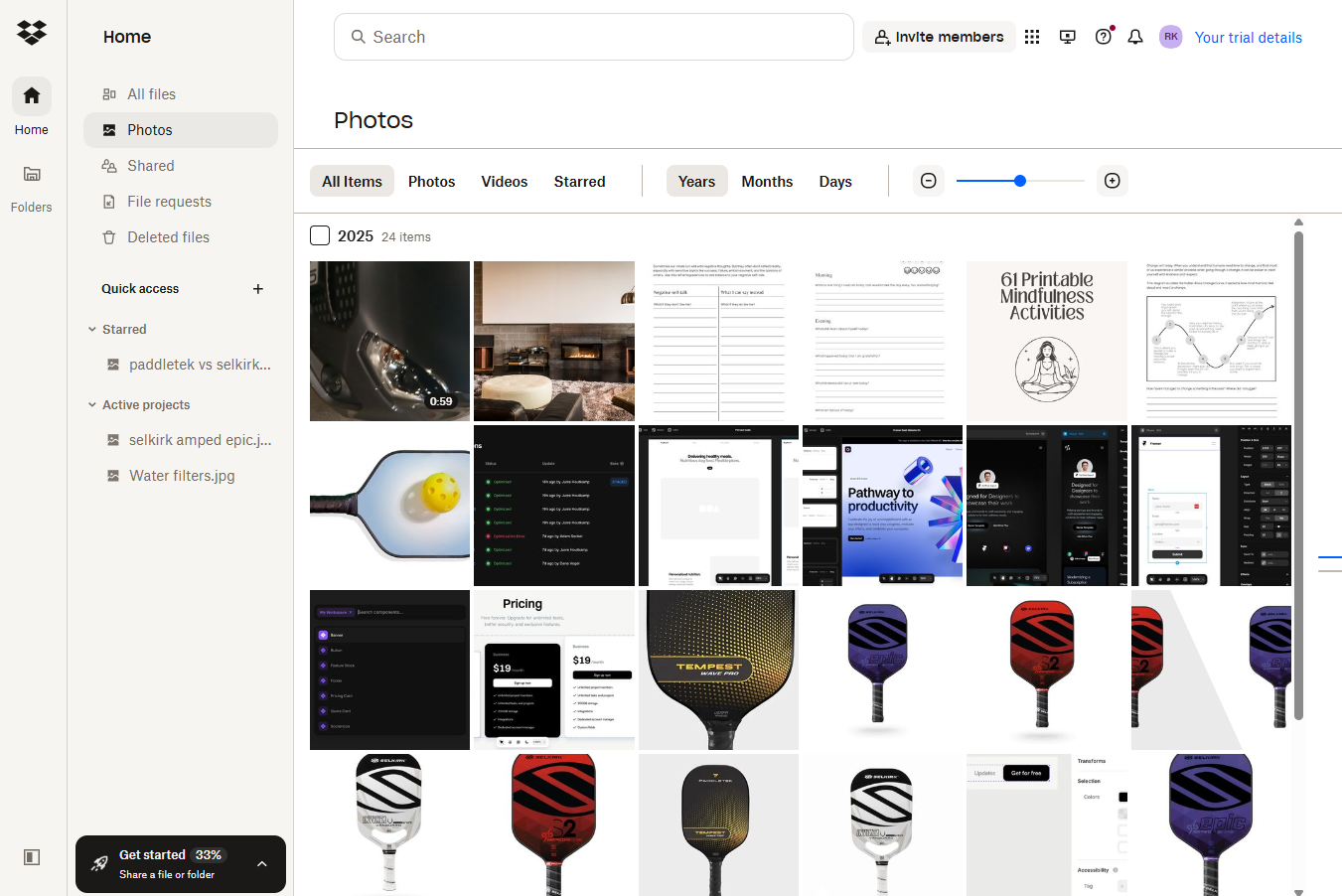Add a Quick access item with plus icon
The image size is (1342, 896).
click(258, 289)
